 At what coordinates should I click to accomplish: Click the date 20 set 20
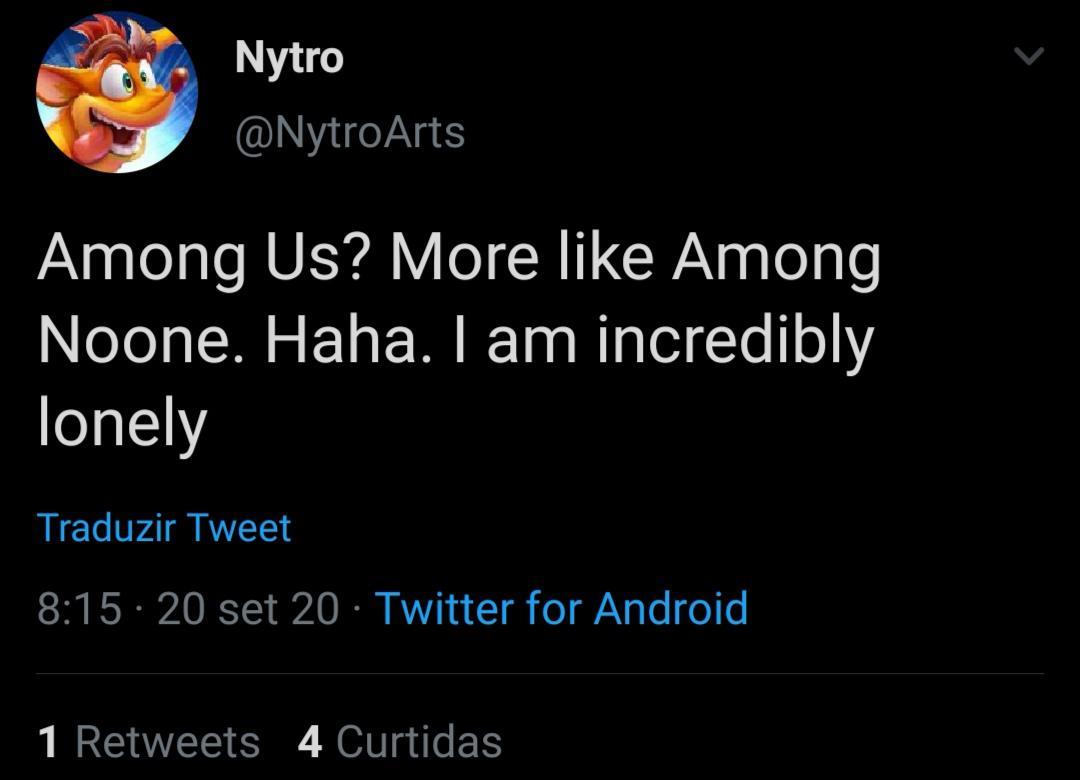pos(248,608)
